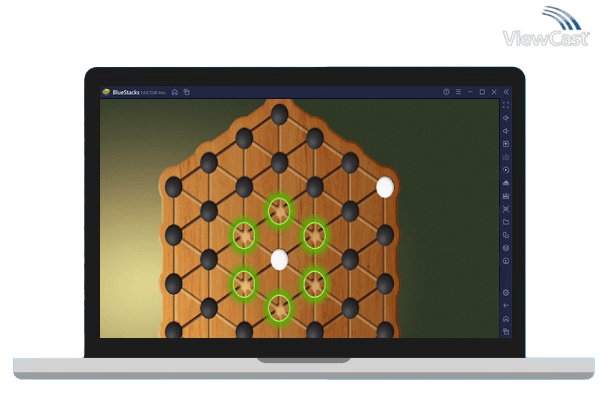Open the help question-mark icon
This screenshot has width=602, height=414.
click(x=446, y=92)
